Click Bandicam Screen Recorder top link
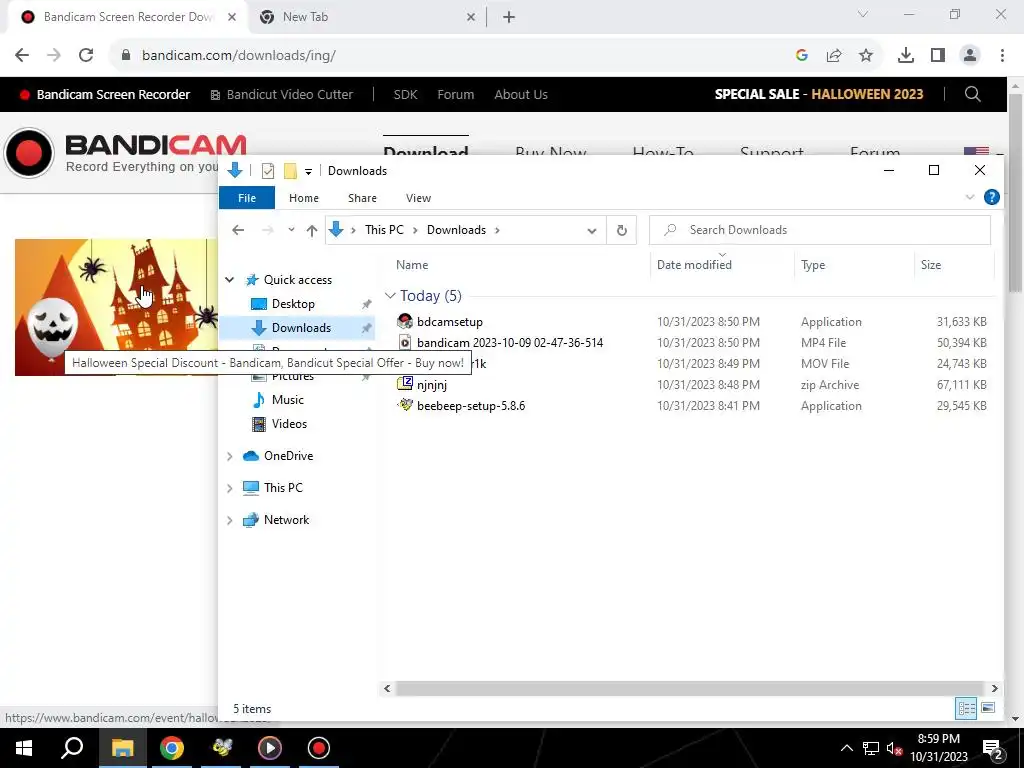The height and width of the screenshot is (768, 1024). coord(104,94)
